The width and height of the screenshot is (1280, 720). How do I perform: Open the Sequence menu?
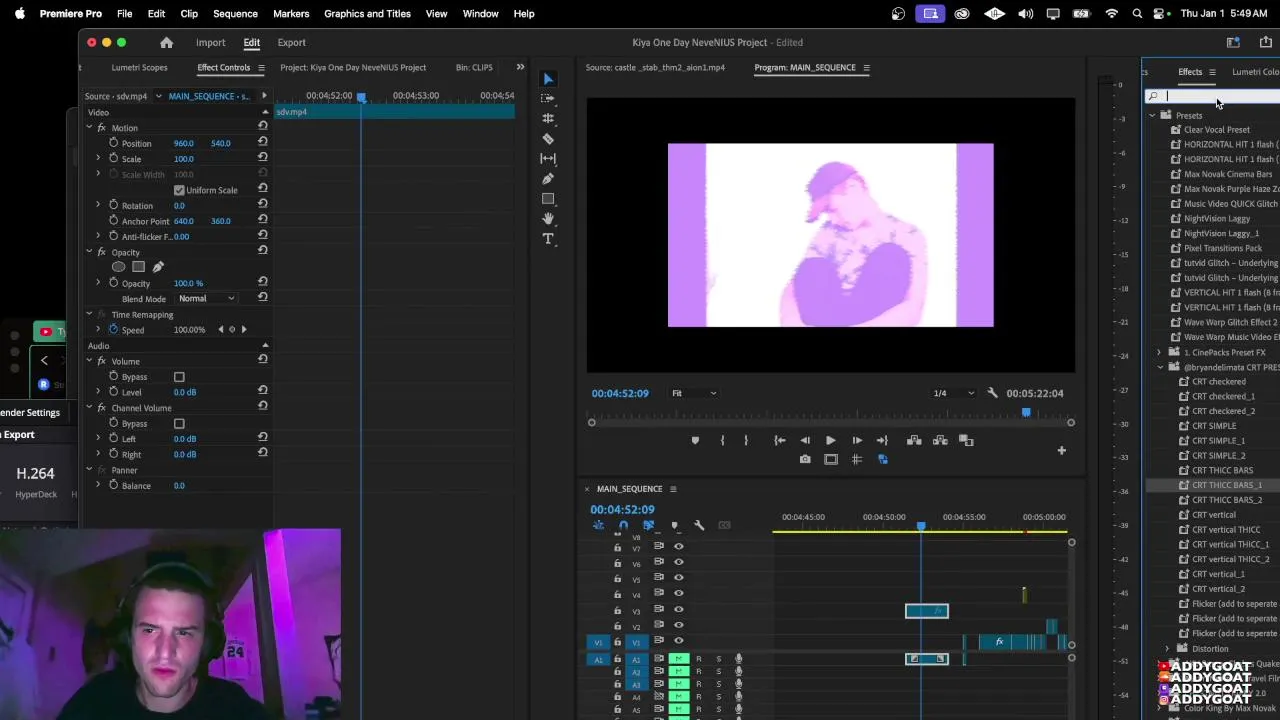click(x=235, y=14)
